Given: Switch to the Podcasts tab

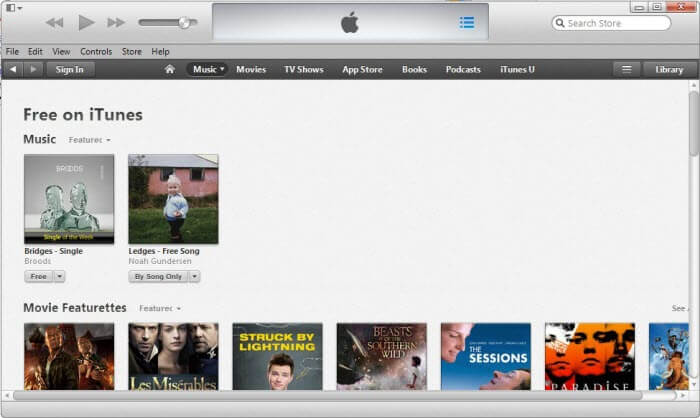Looking at the screenshot, I should (x=463, y=69).
